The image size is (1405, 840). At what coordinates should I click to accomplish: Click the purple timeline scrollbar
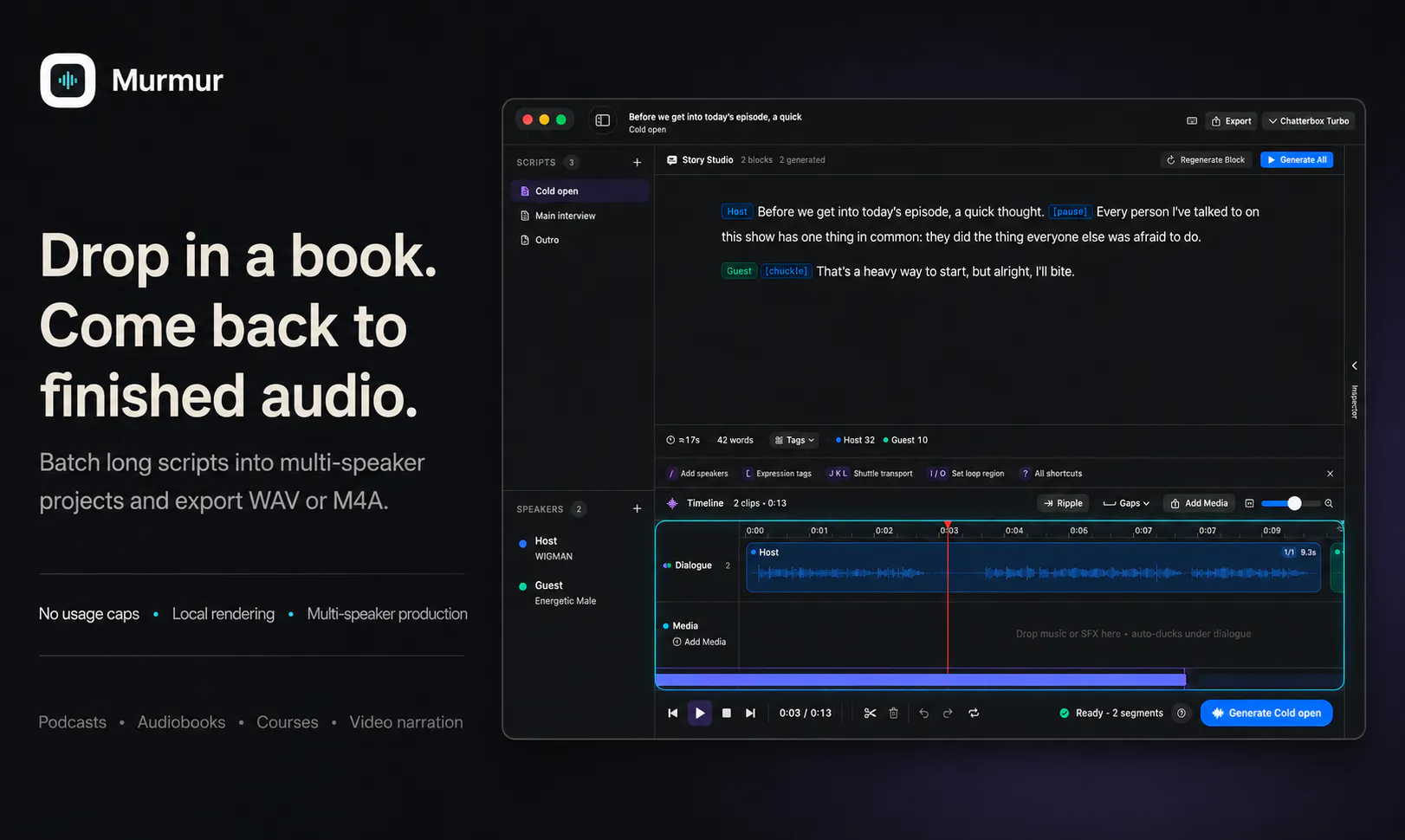tap(920, 680)
